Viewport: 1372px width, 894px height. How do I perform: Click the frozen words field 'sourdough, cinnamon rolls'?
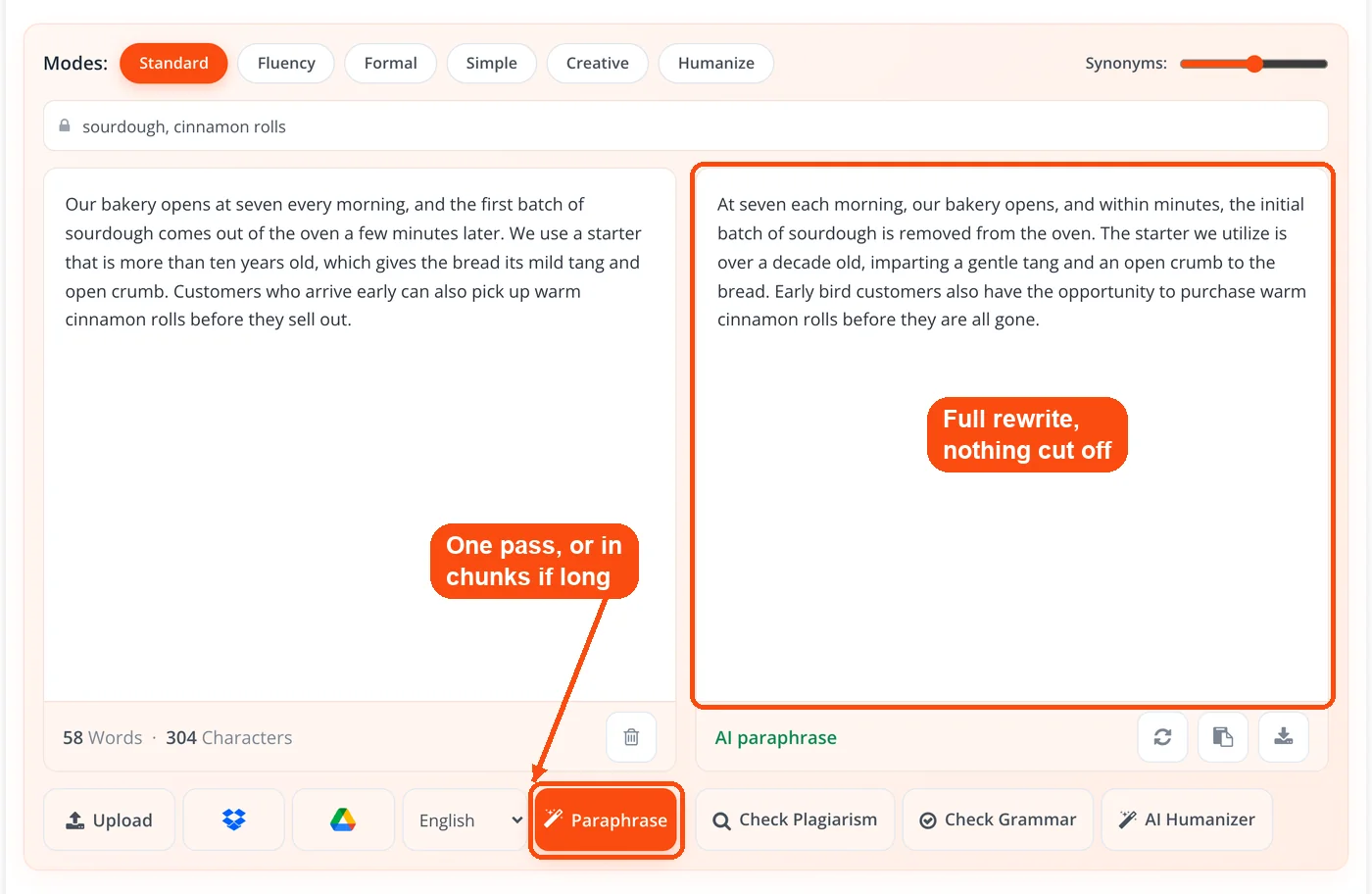(x=686, y=125)
